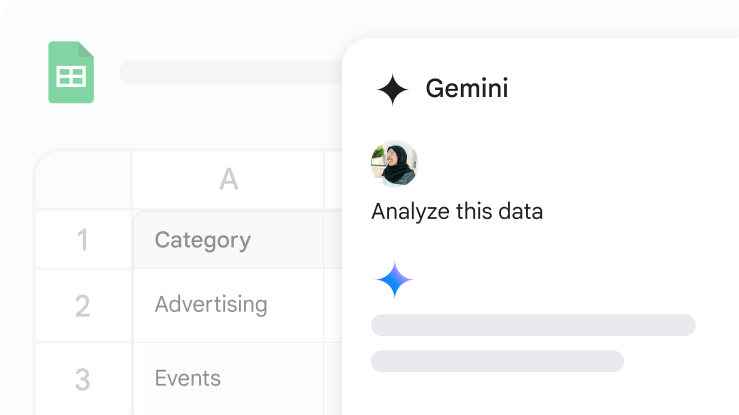Select the Events cell

[x=228, y=379]
